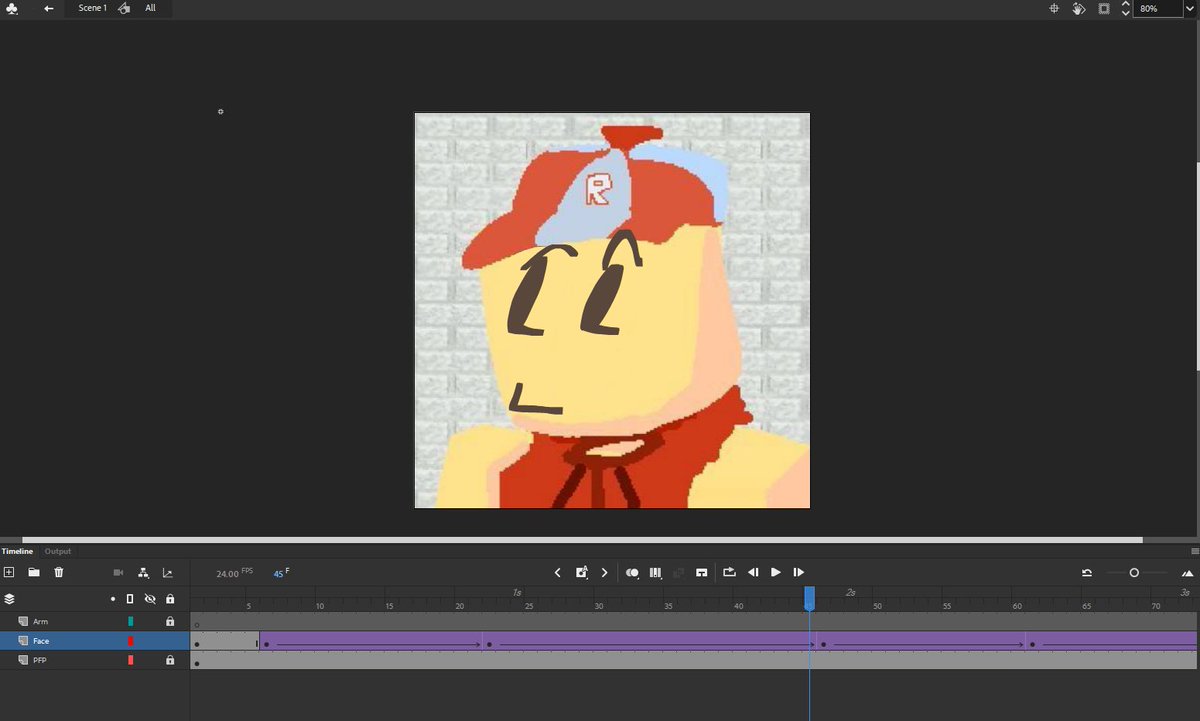Add camera layer in Timeline
This screenshot has width=1200, height=721.
click(118, 572)
